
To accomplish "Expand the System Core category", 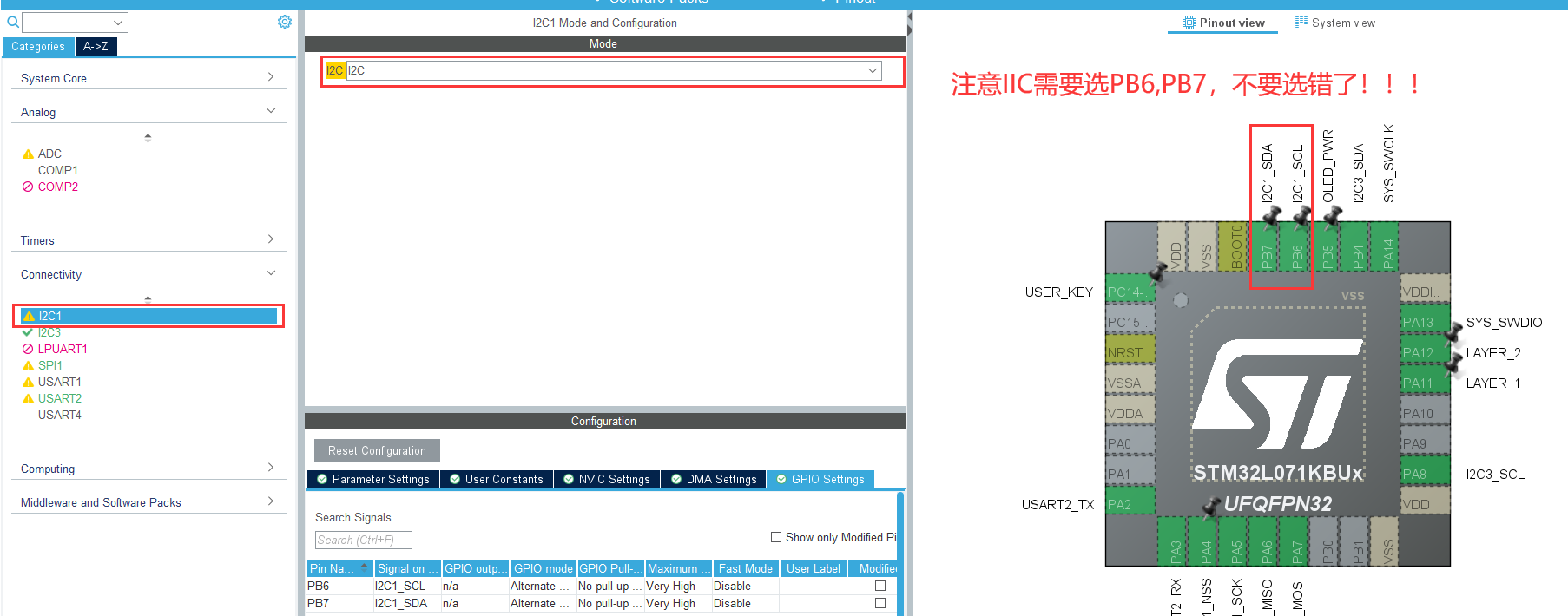I will click(148, 78).
